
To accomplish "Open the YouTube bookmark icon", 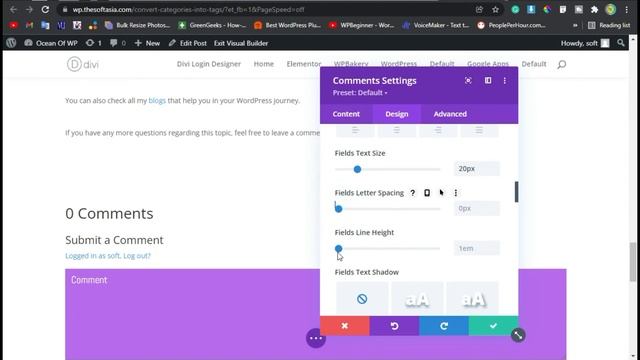I will (x=13, y=25).
